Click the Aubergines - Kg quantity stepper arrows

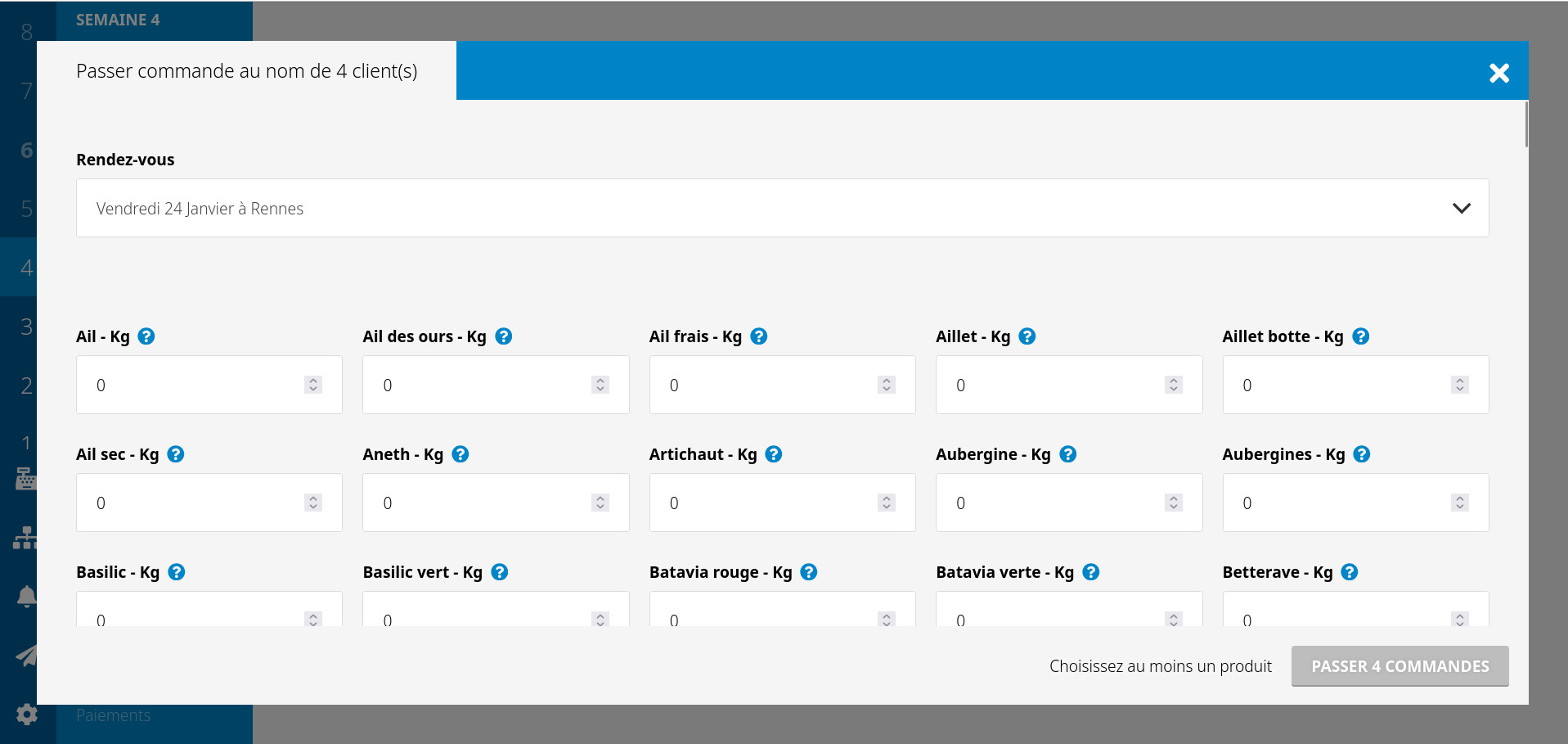click(x=1460, y=503)
